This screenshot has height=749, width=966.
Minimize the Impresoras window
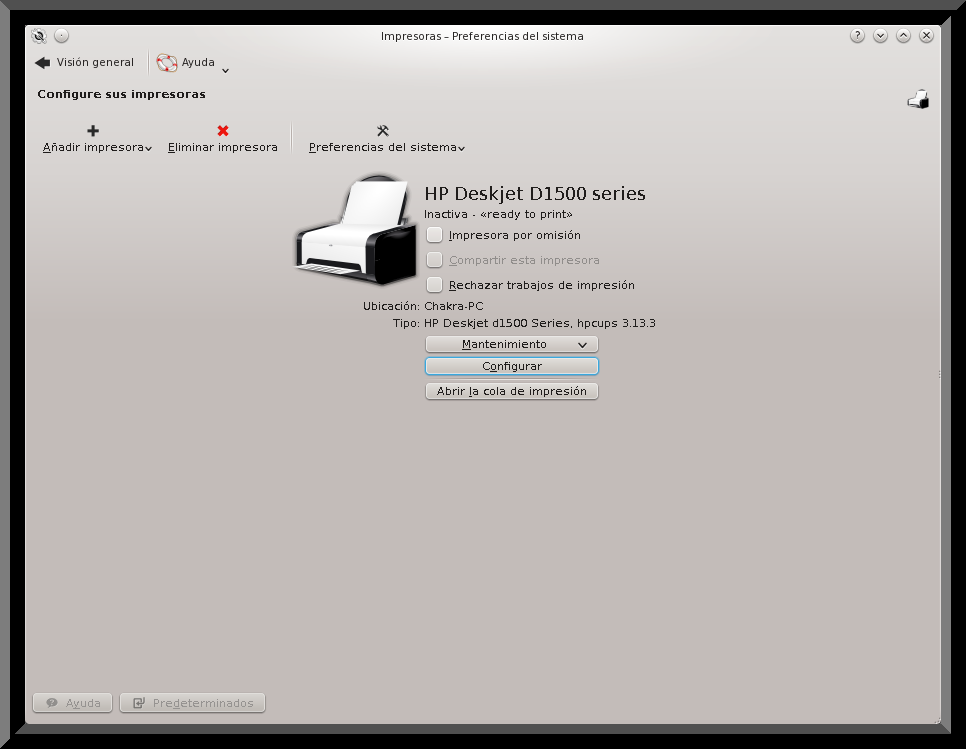[880, 36]
